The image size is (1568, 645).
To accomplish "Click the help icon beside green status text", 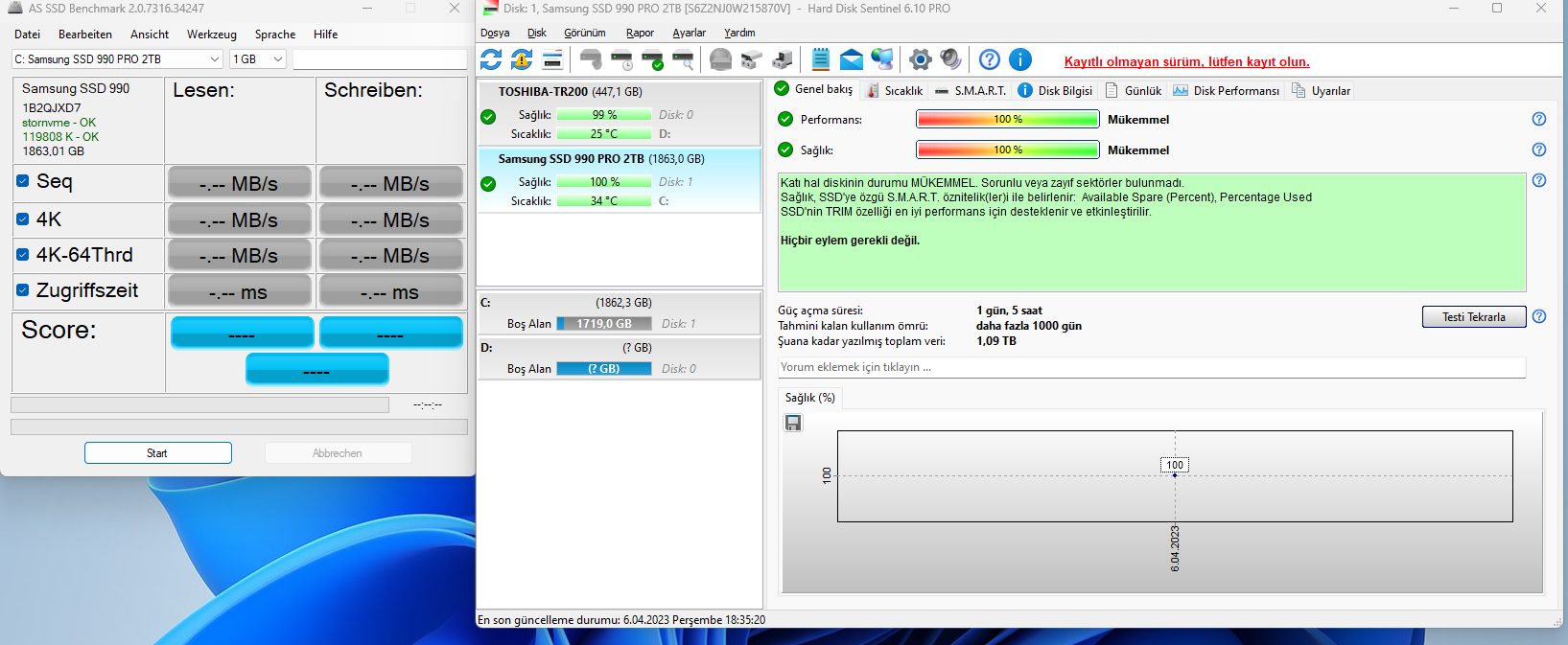I will (x=1539, y=180).
